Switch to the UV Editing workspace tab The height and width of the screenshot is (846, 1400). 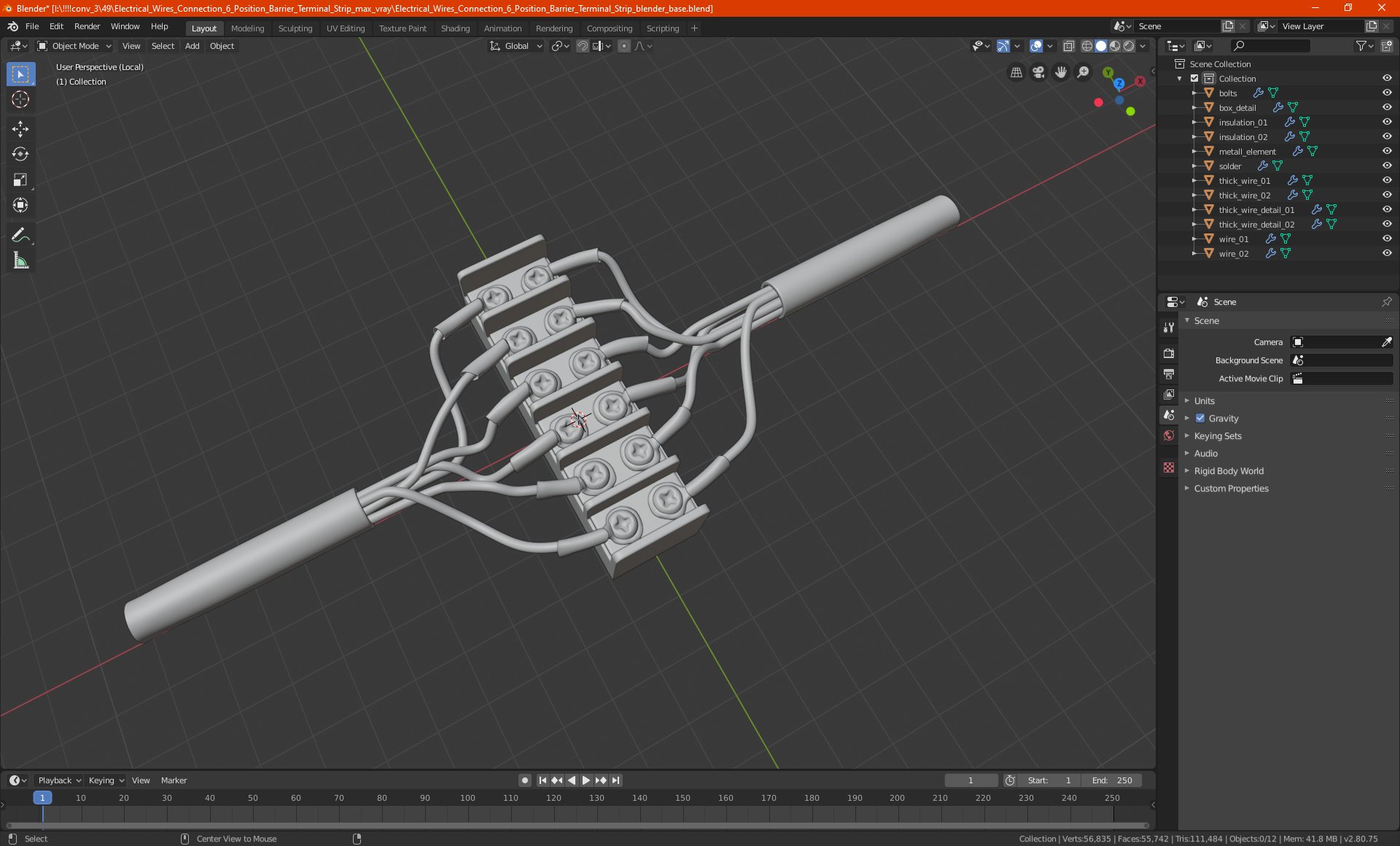pyautogui.click(x=346, y=28)
